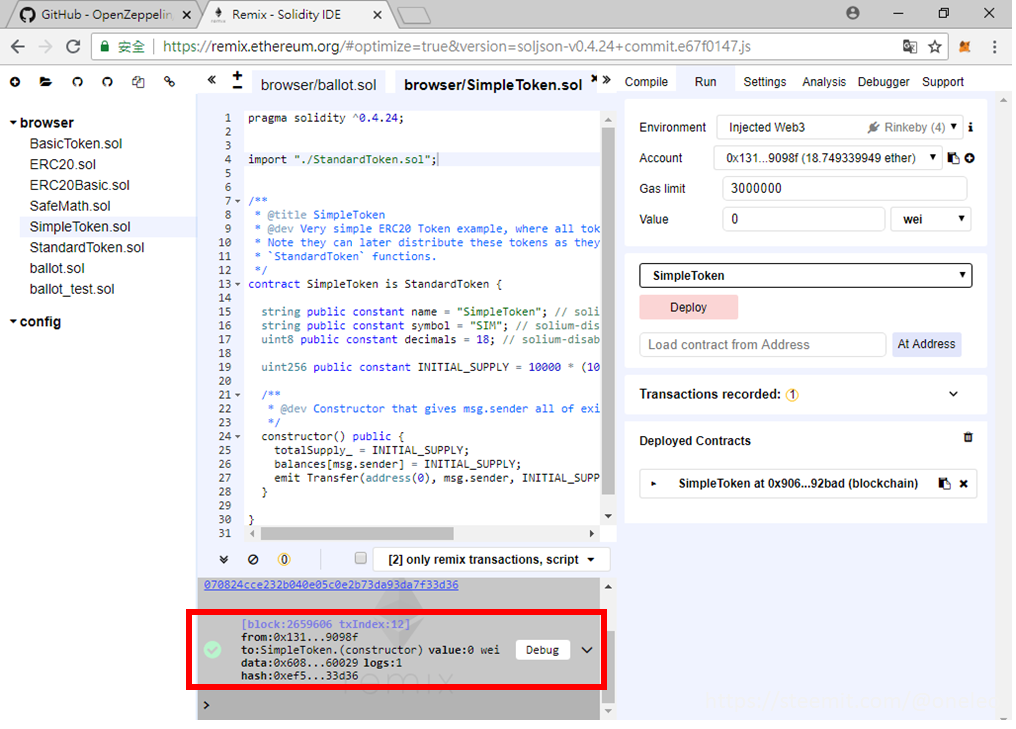The width and height of the screenshot is (1016, 729).
Task: Open the translate page icon in the address bar
Action: pos(910,47)
